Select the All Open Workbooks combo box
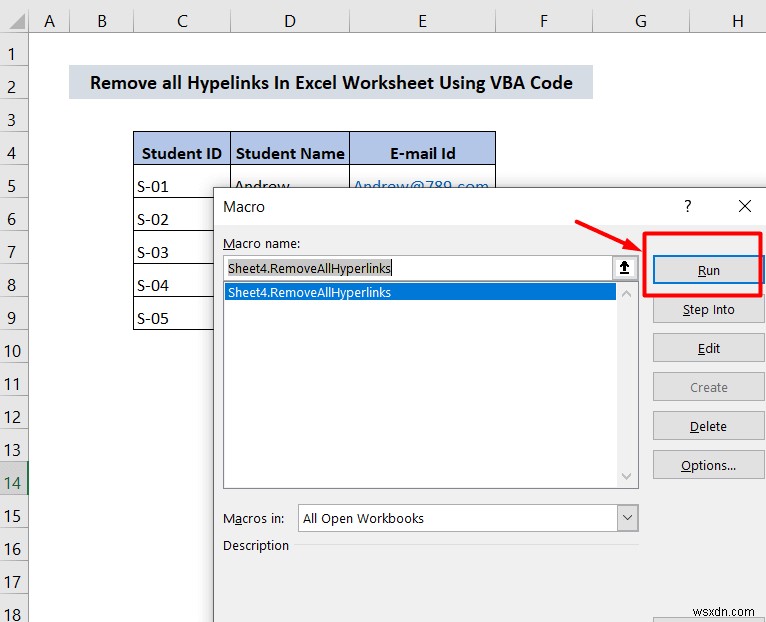 pos(468,518)
